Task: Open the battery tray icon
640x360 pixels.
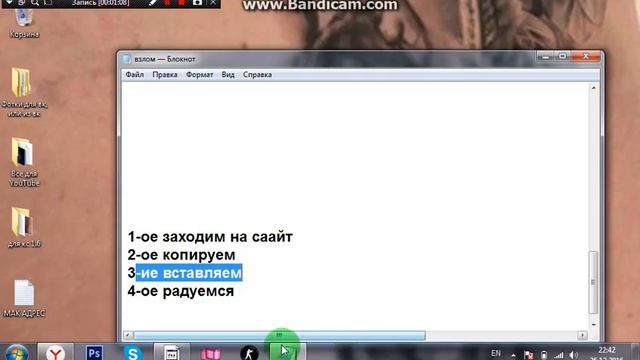Action: (x=544, y=355)
